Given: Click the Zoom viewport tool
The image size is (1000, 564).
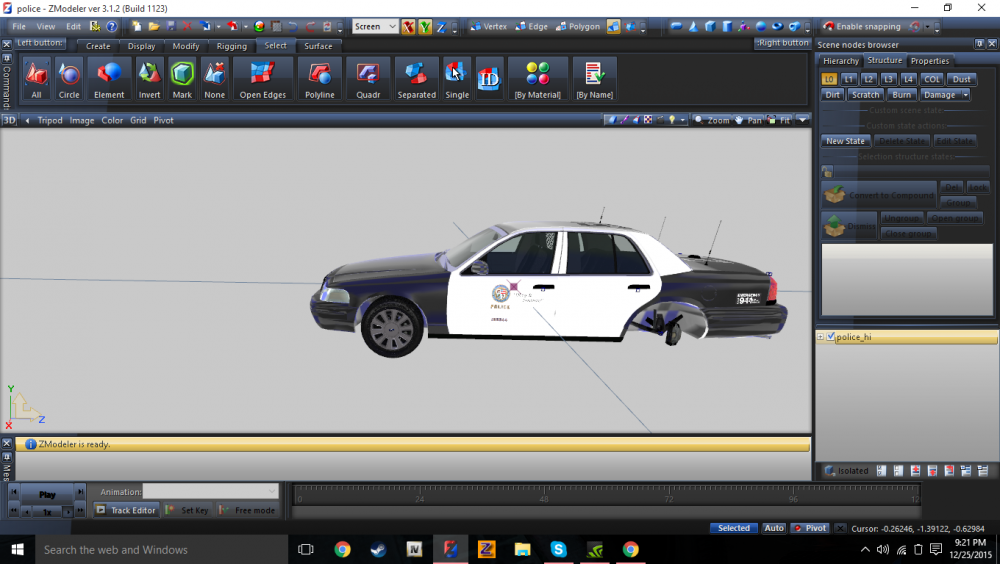Looking at the screenshot, I should pos(712,120).
